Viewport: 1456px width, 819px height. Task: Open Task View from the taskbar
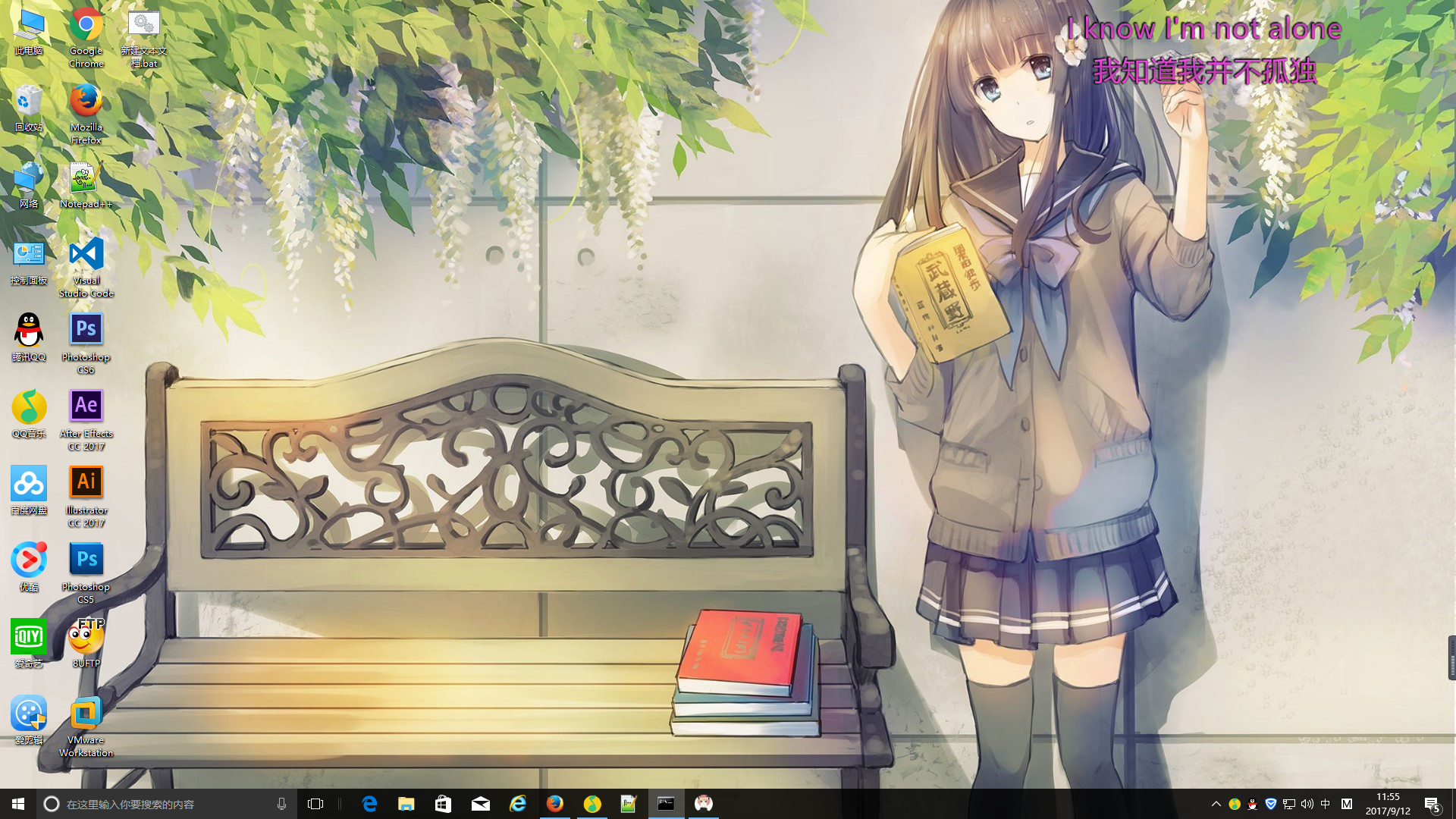[x=315, y=804]
